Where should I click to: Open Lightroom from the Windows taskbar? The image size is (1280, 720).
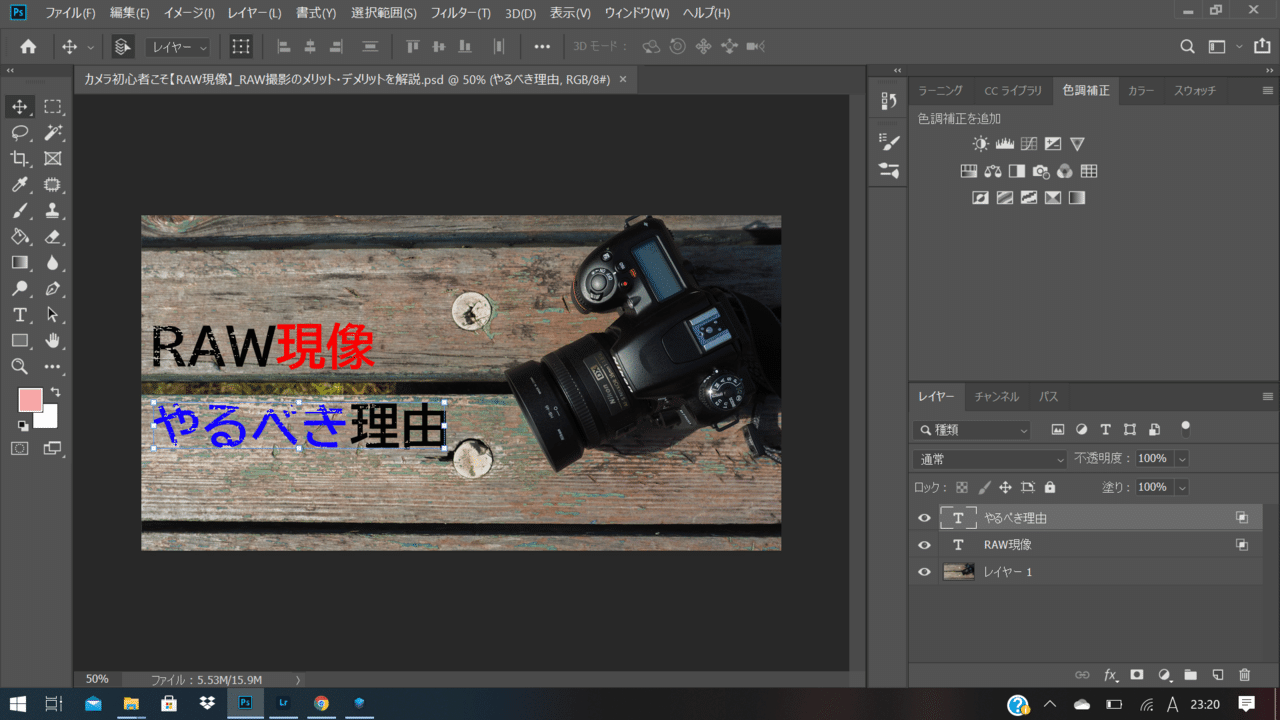point(283,703)
